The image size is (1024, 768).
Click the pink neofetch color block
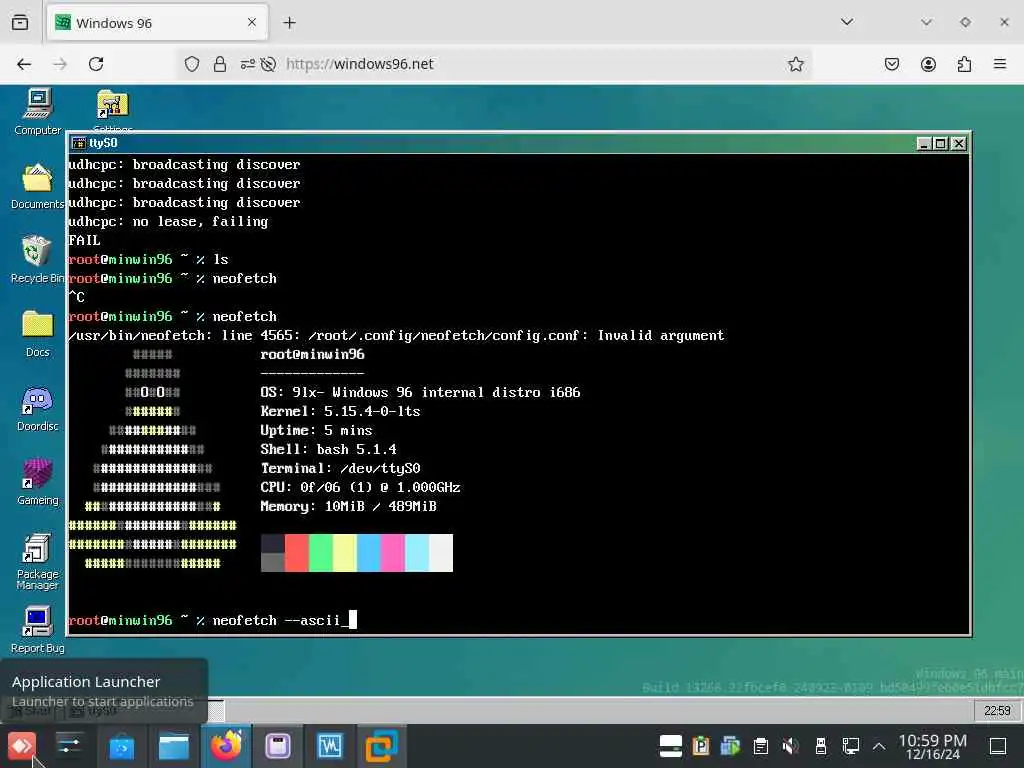pos(392,553)
